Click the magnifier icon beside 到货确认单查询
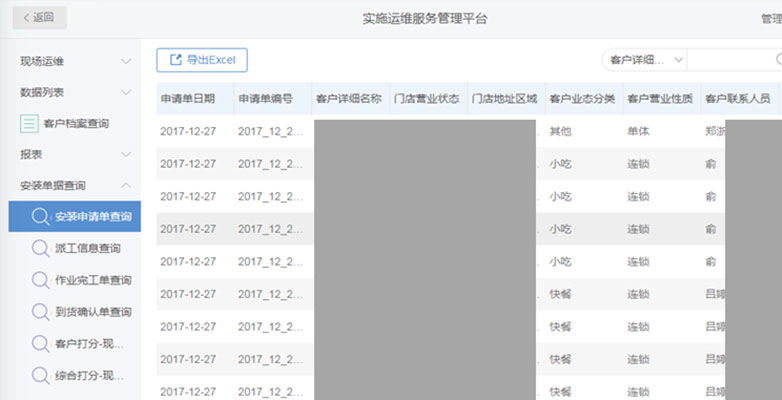 coord(40,312)
